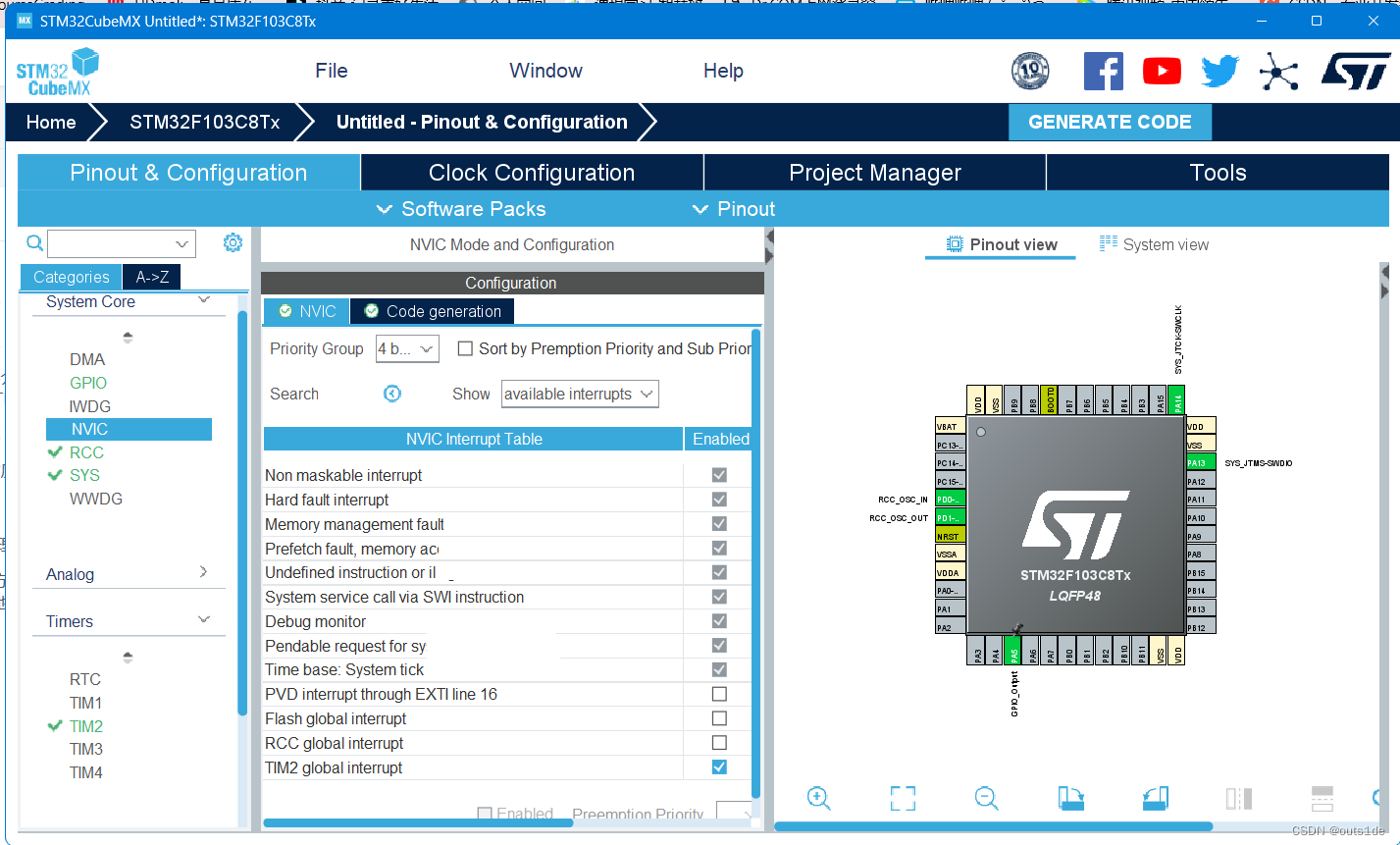Select the BOOT0 pin on chip
This screenshot has width=1400, height=845.
(1050, 399)
